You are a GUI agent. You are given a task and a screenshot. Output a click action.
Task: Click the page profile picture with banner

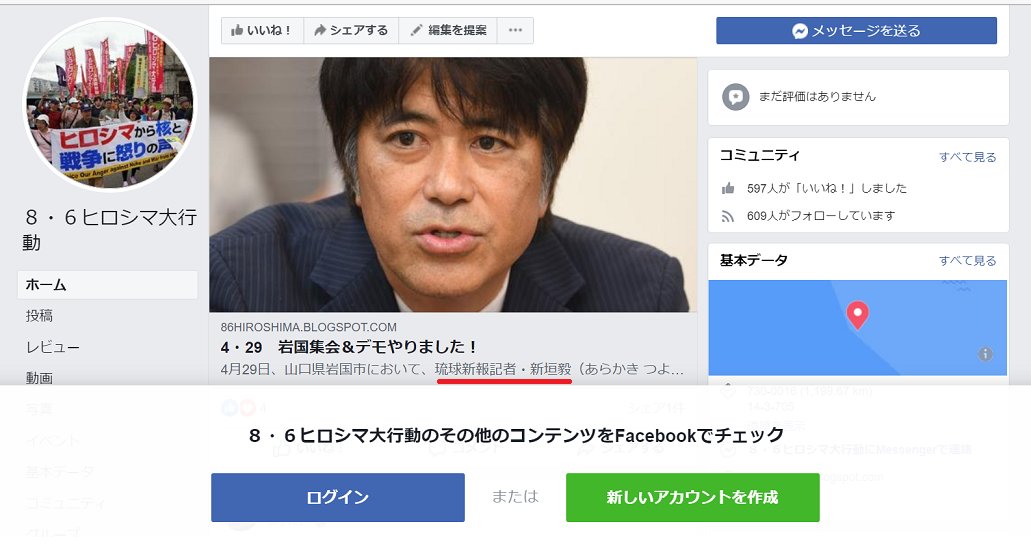pyautogui.click(x=110, y=104)
